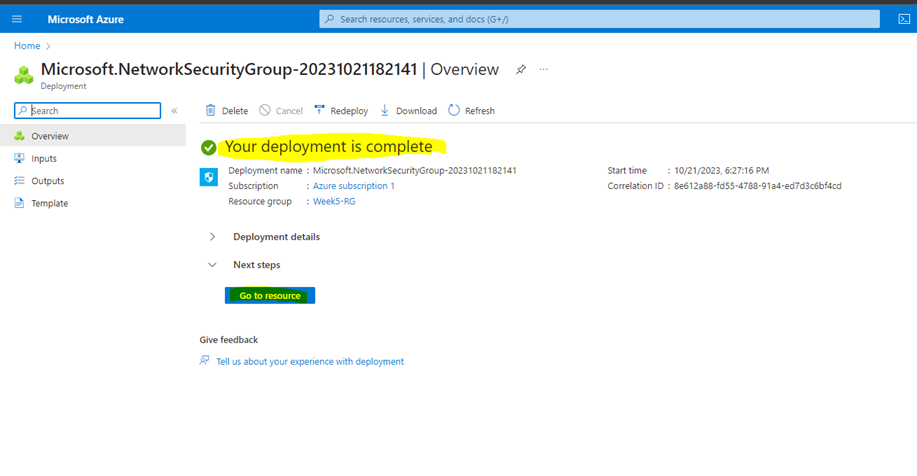The width and height of the screenshot is (917, 476).
Task: Click the Your deployment is complete heading
Action: click(x=329, y=147)
